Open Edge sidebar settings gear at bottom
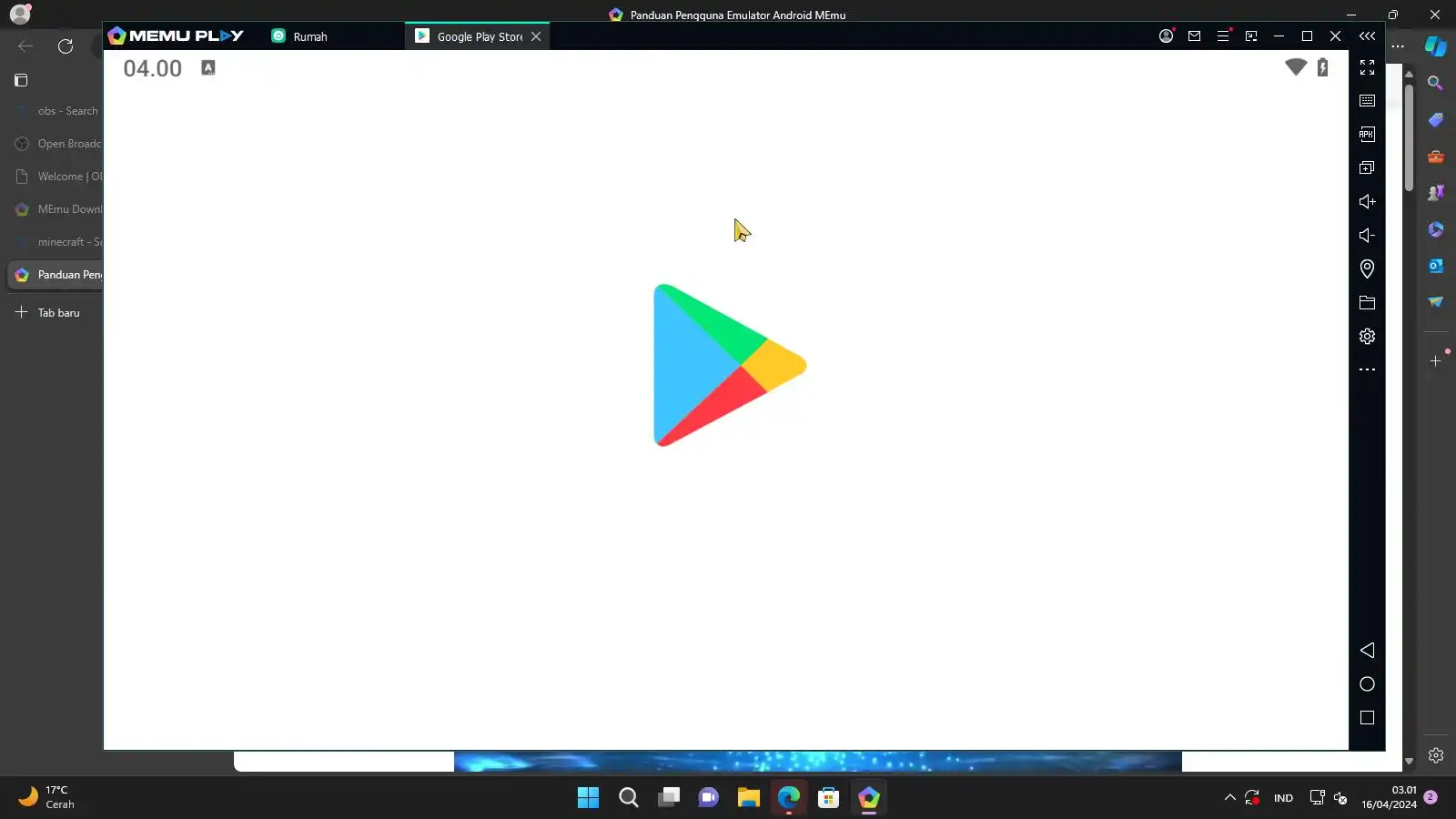1456x819 pixels. tap(1435, 755)
